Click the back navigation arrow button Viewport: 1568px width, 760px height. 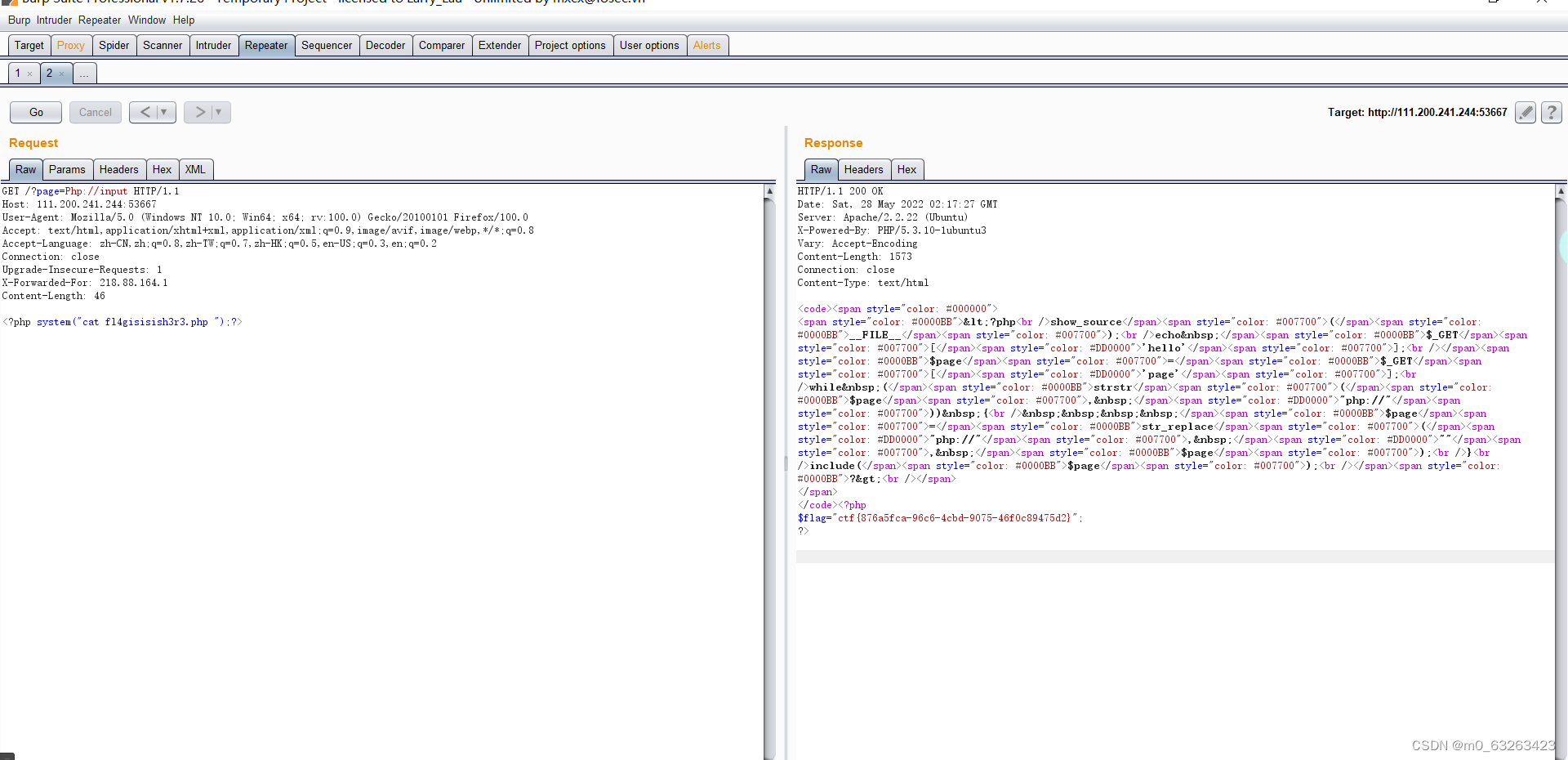144,112
